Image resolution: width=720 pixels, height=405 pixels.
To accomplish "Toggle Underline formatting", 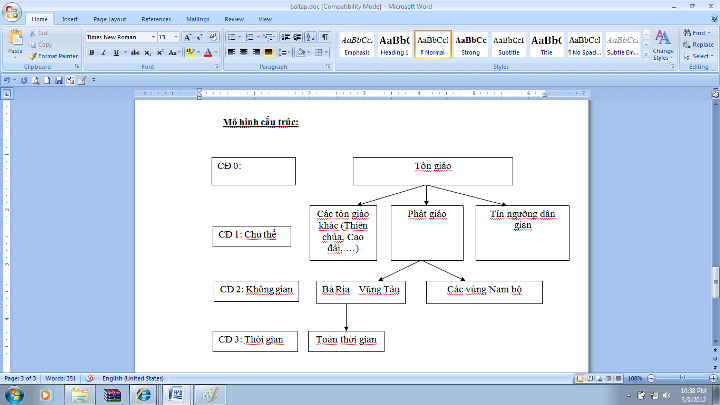I will click(117, 52).
